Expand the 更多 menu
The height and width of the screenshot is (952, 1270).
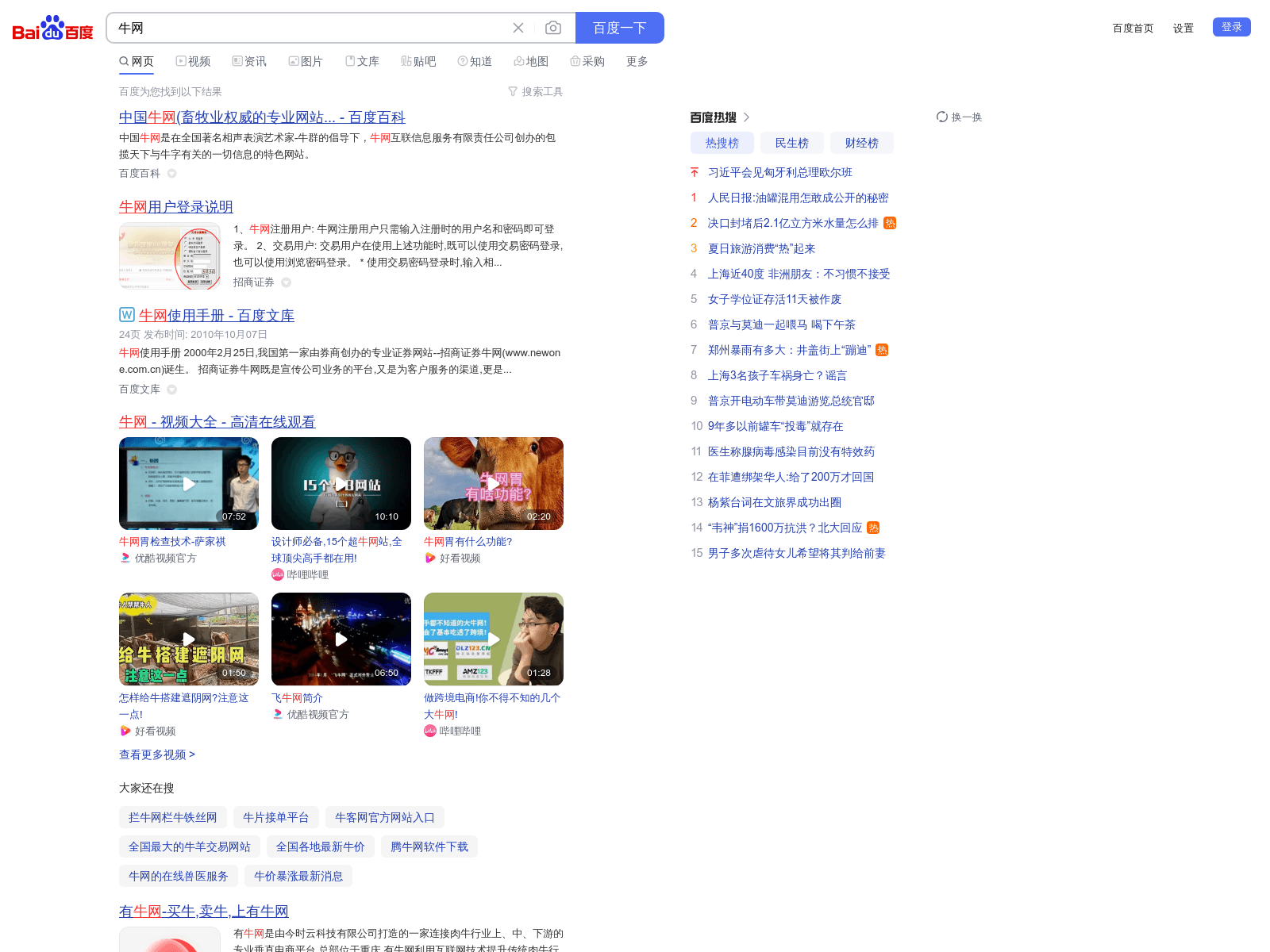[637, 61]
